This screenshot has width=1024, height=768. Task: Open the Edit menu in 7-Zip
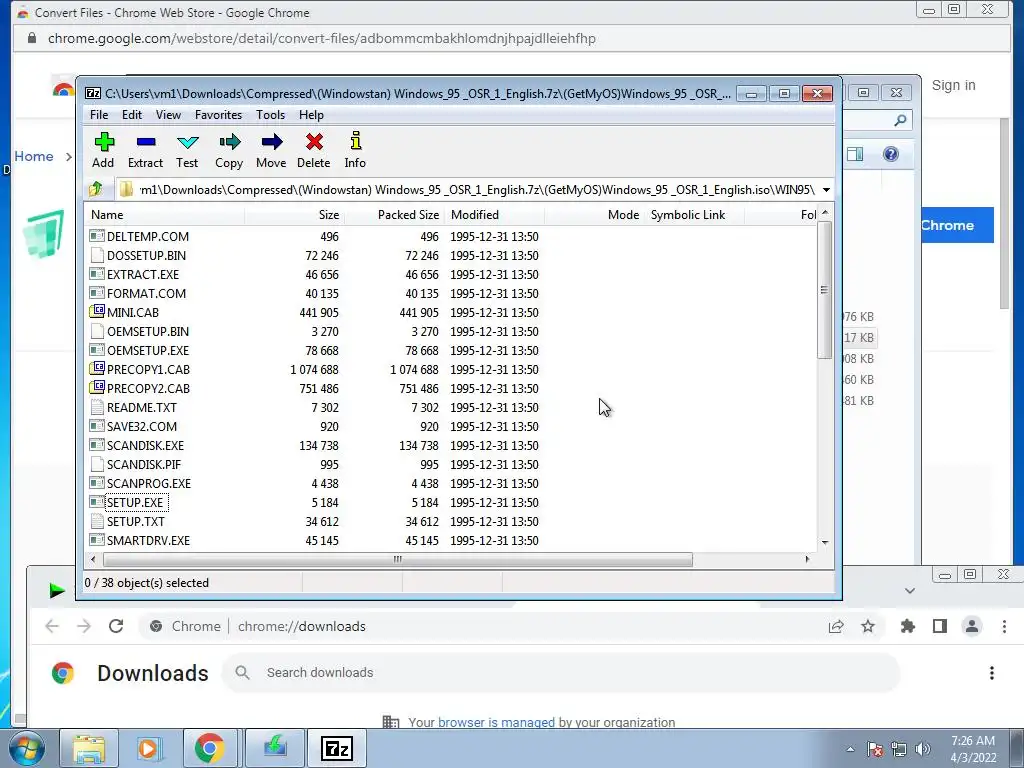(x=132, y=115)
